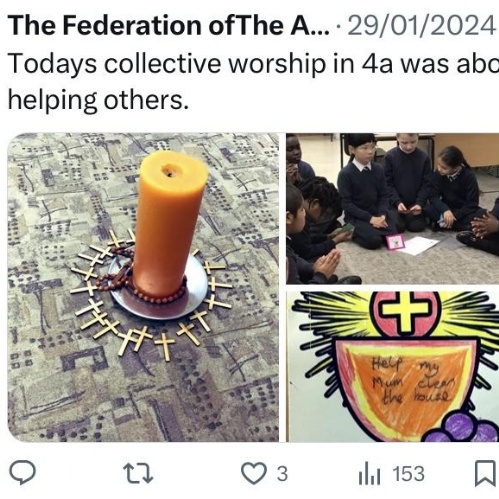Click the reply speech bubble icon
The width and height of the screenshot is (499, 499).
22,473
